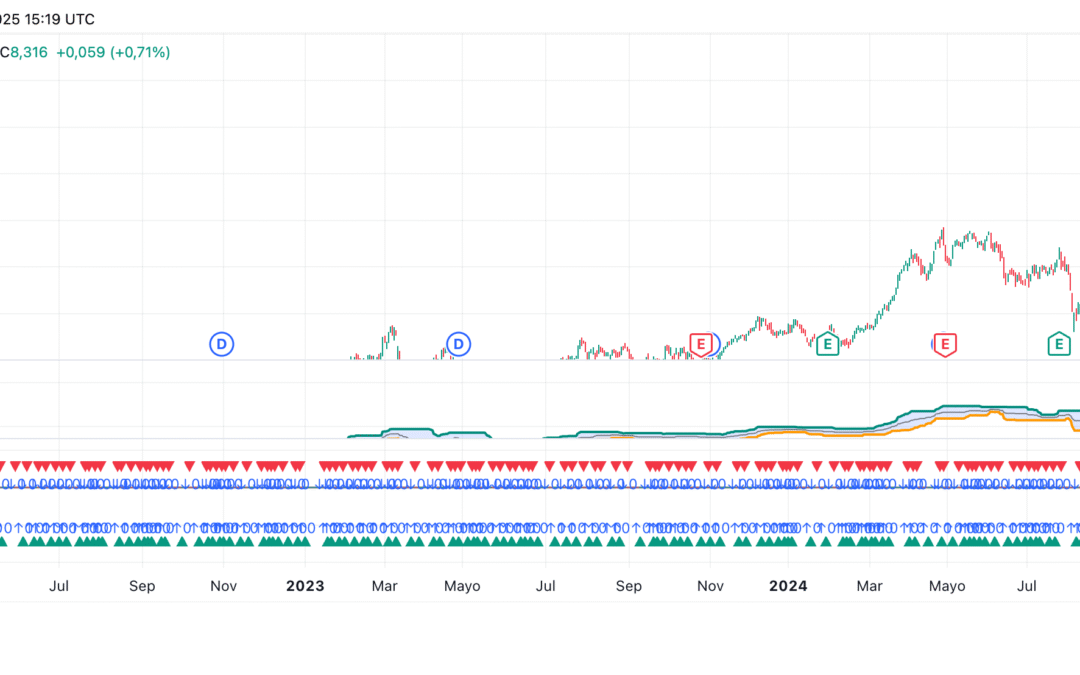Screen dimensions: 1080x675
Task: Select the Mayo label of year 2024
Action: [947, 586]
